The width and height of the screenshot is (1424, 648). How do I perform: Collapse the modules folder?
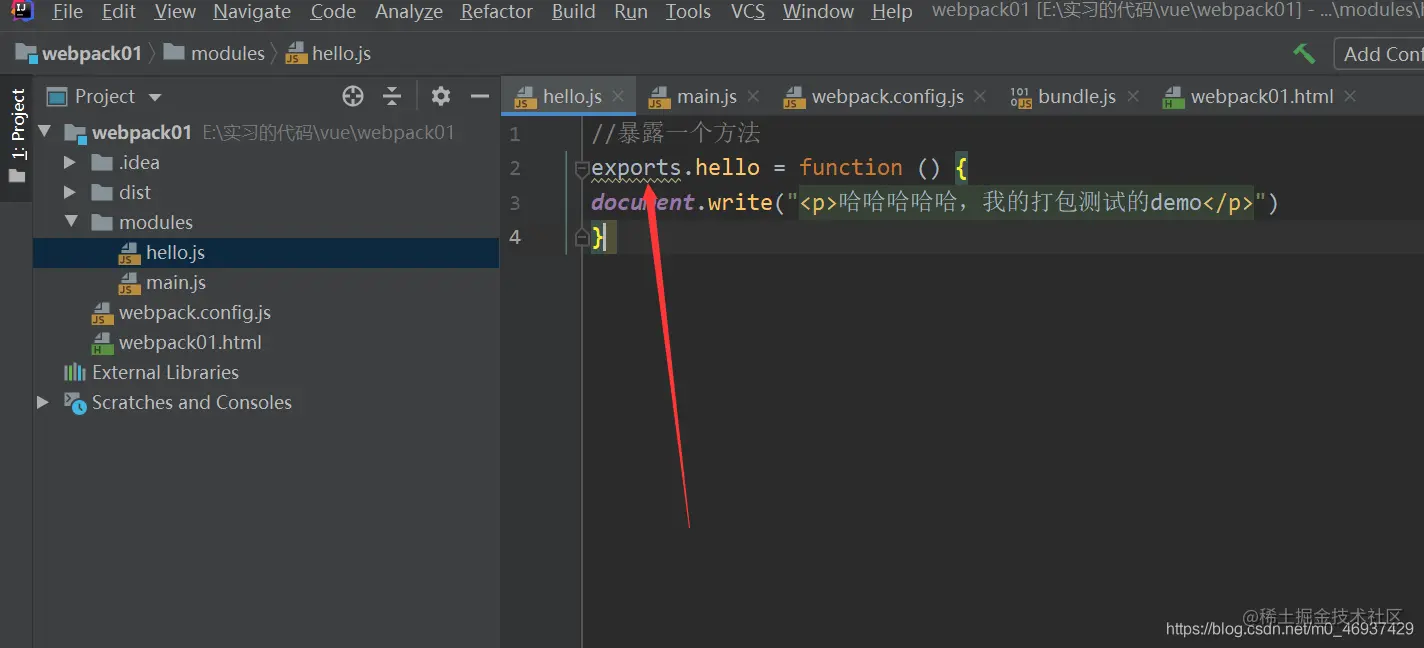[70, 222]
